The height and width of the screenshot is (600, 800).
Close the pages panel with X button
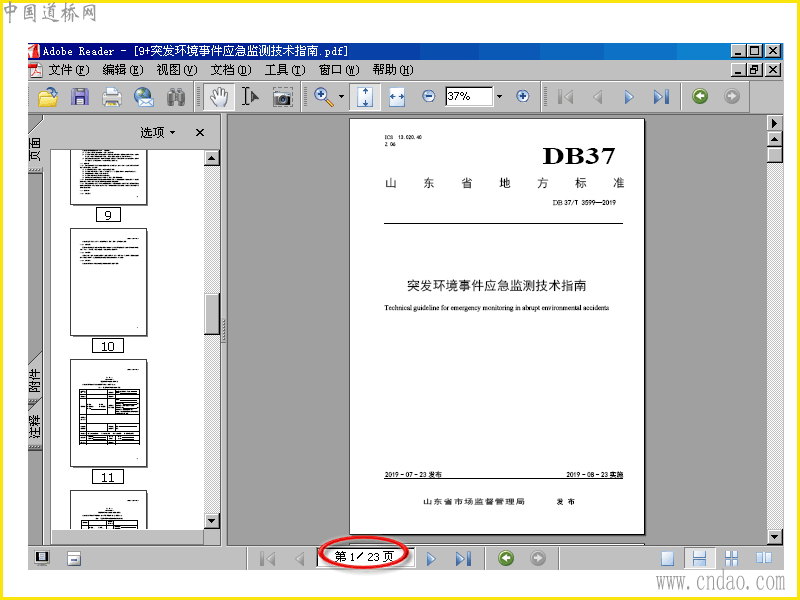(x=200, y=133)
